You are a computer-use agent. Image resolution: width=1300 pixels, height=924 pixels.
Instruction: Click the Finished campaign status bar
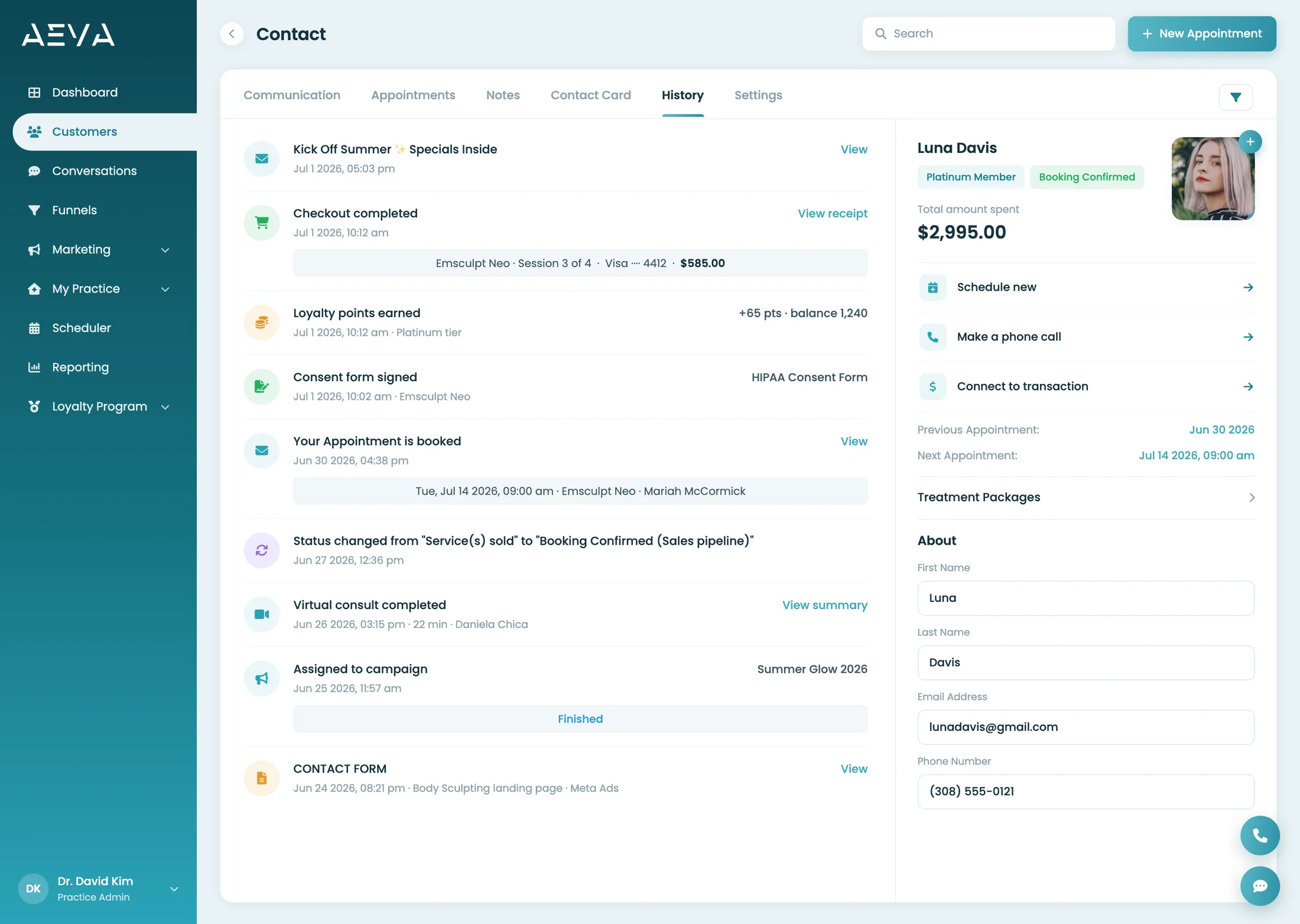(580, 719)
